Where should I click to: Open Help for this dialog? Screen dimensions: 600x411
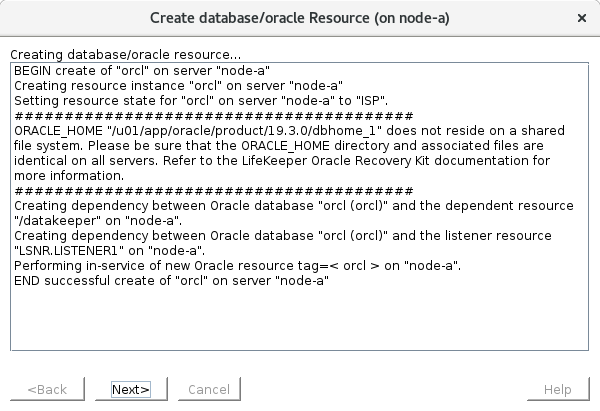click(557, 389)
